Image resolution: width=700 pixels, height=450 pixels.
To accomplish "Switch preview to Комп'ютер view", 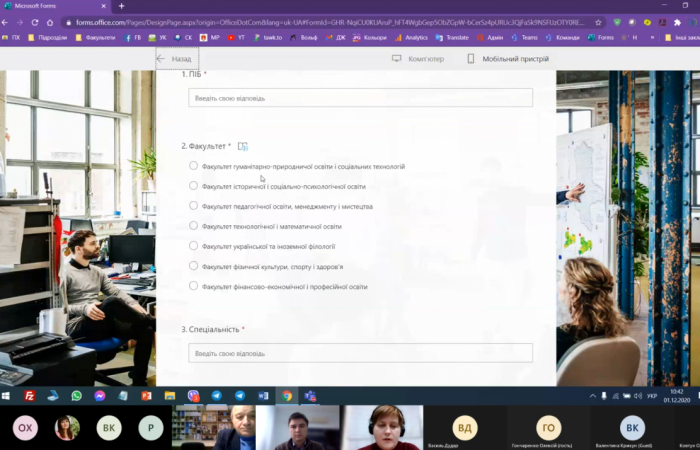I will (418, 59).
